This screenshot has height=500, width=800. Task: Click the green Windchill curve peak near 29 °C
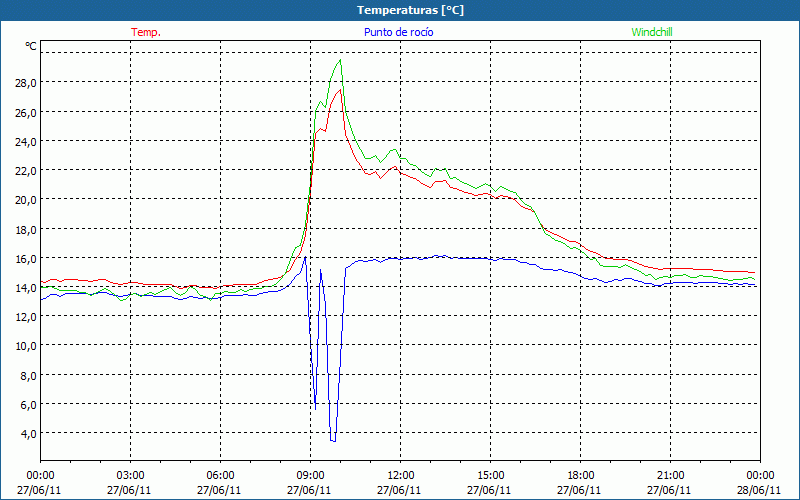click(x=340, y=60)
